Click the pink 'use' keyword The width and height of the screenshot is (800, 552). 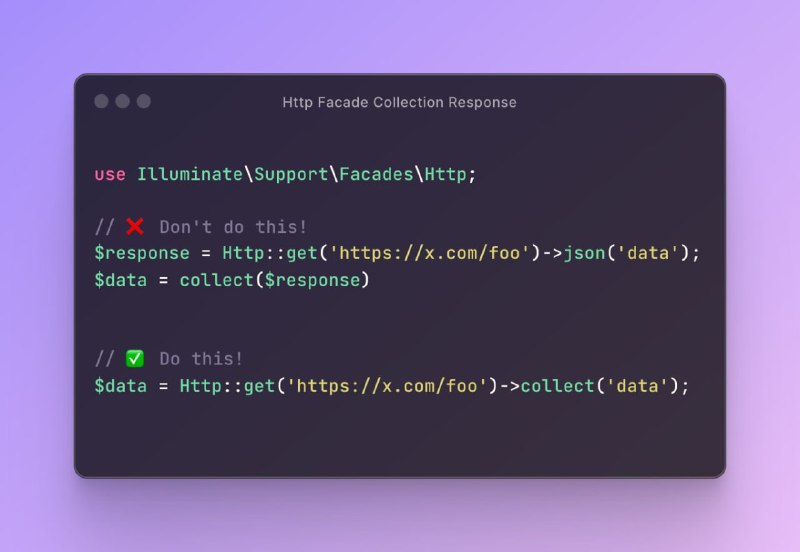pos(110,175)
